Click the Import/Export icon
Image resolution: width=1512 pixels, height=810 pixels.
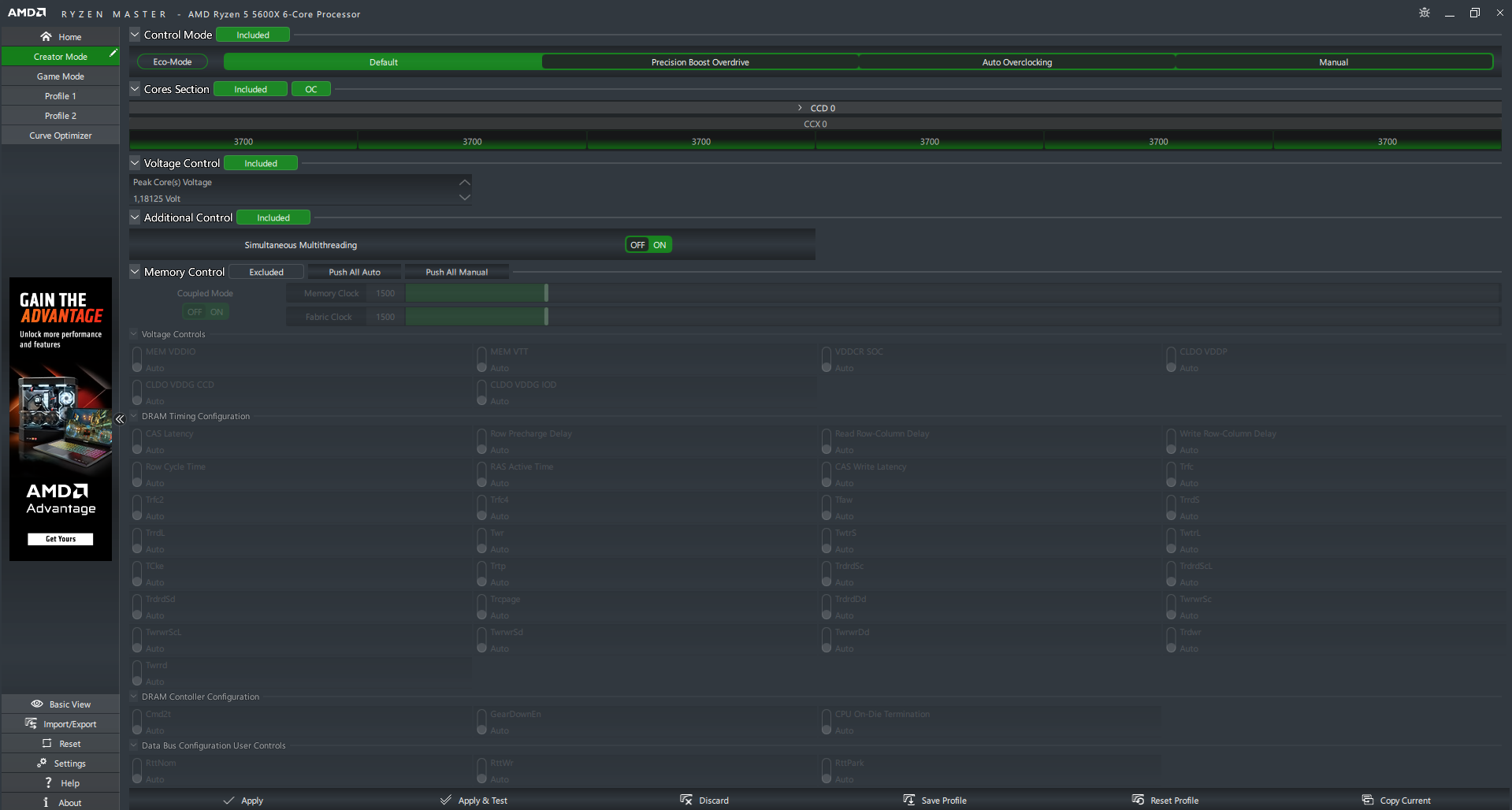click(x=31, y=723)
